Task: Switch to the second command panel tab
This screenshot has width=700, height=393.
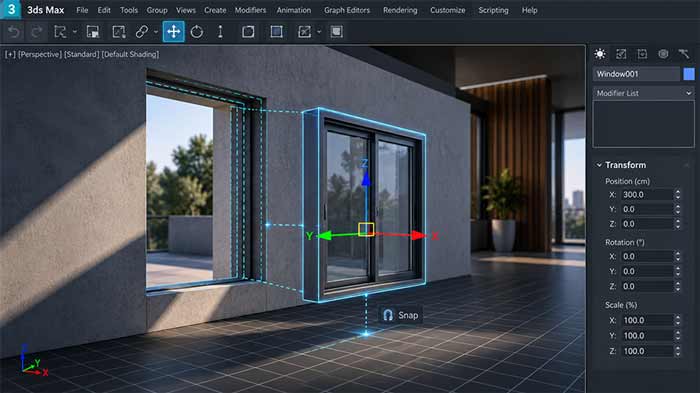Action: click(x=621, y=54)
